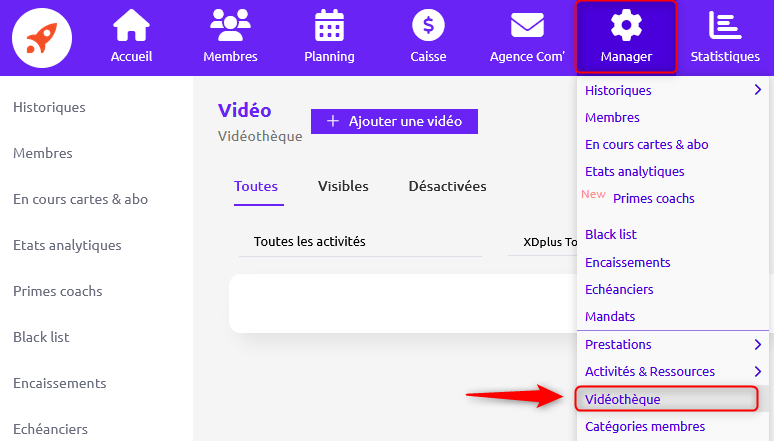Select En cours cartes & abo in dropdown
Viewport: 774px width, 441px height.
pos(647,144)
